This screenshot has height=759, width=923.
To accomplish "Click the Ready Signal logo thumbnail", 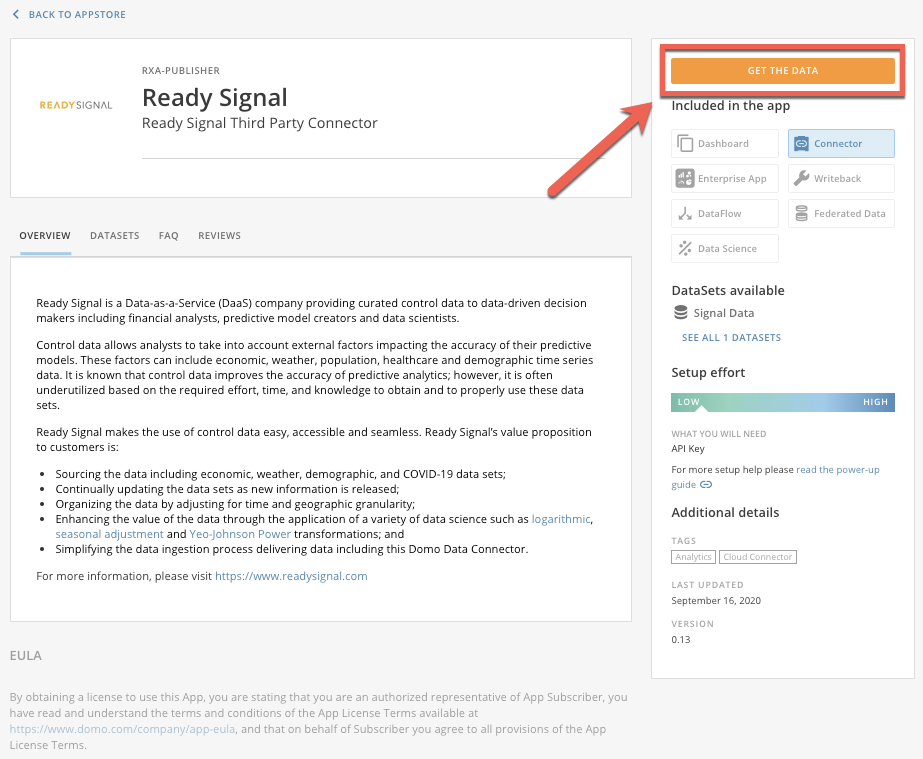I will [x=76, y=104].
